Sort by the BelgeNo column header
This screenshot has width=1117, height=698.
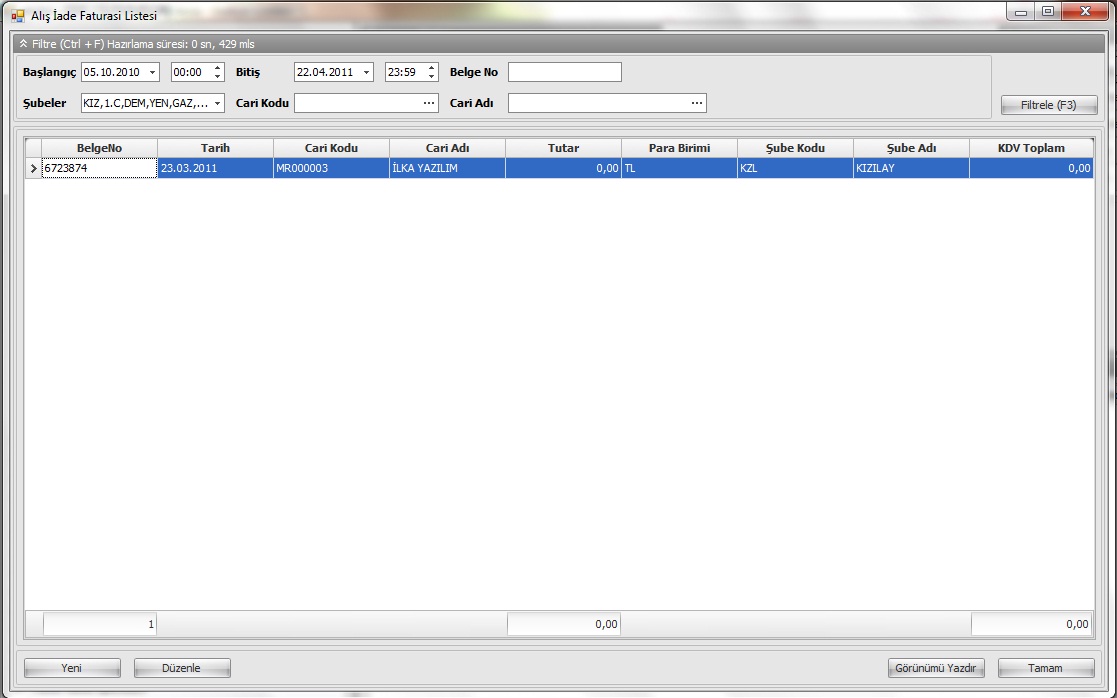(100, 148)
